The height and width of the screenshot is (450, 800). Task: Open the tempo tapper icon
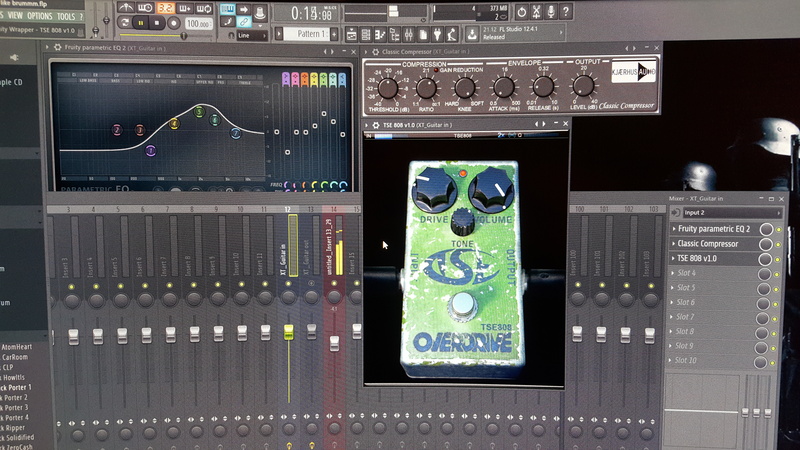pos(452,35)
